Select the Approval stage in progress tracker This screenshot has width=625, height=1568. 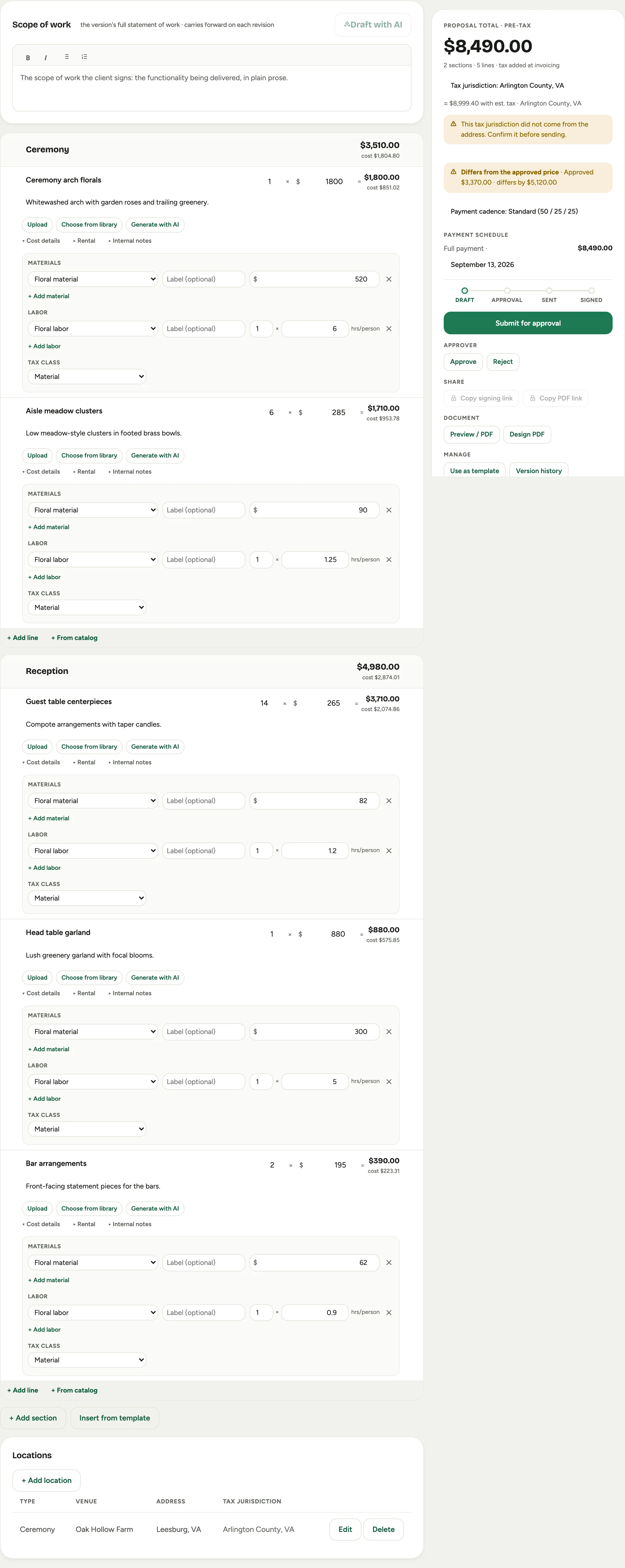tap(507, 295)
